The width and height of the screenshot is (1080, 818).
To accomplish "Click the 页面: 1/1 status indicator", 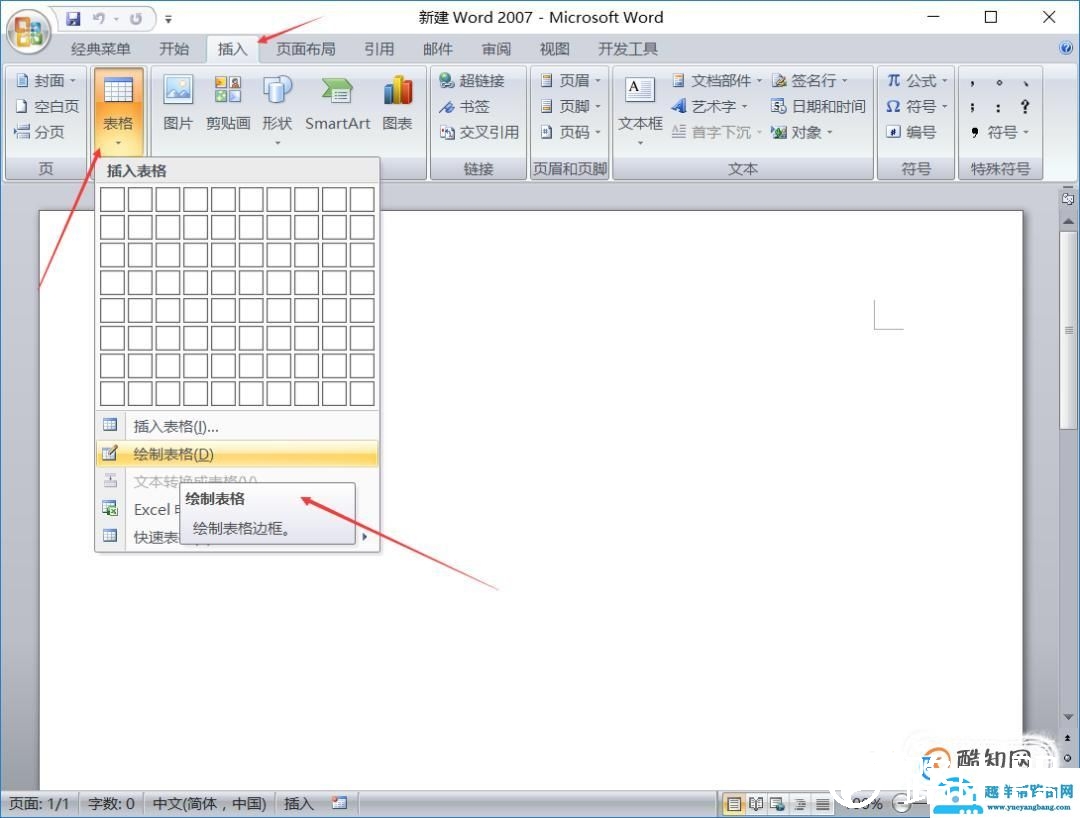I will [x=39, y=804].
